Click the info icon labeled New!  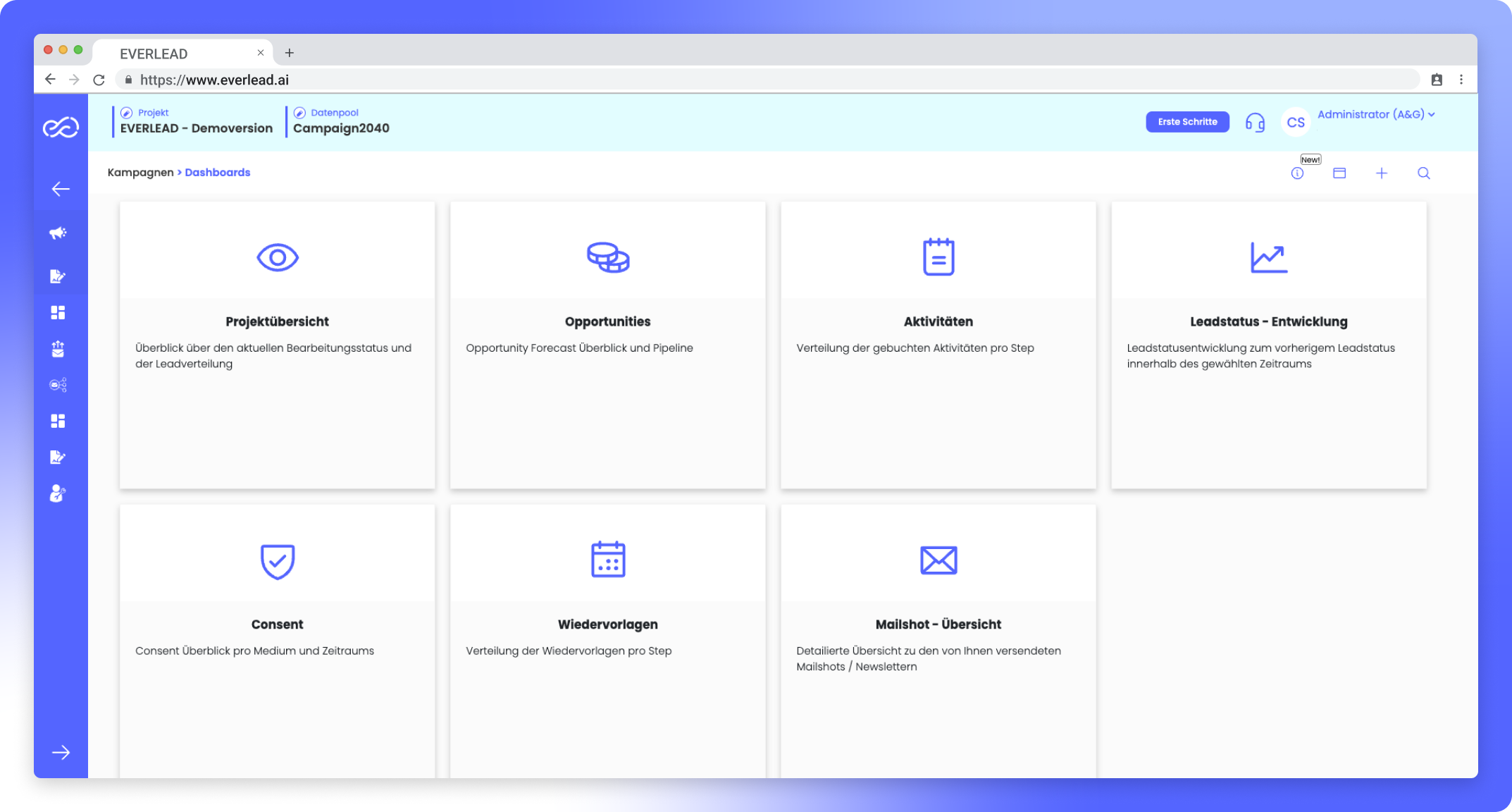click(1297, 173)
